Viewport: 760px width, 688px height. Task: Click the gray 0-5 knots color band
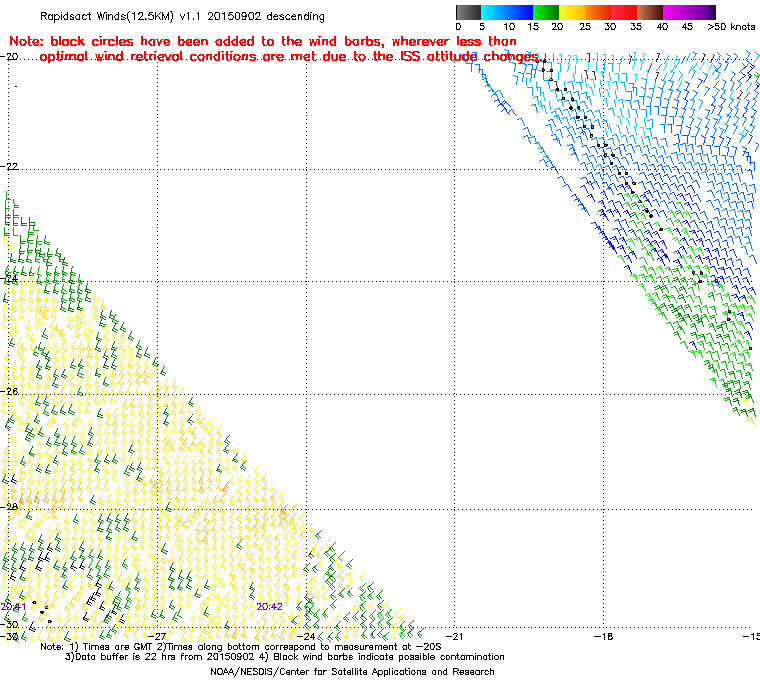pyautogui.click(x=468, y=12)
